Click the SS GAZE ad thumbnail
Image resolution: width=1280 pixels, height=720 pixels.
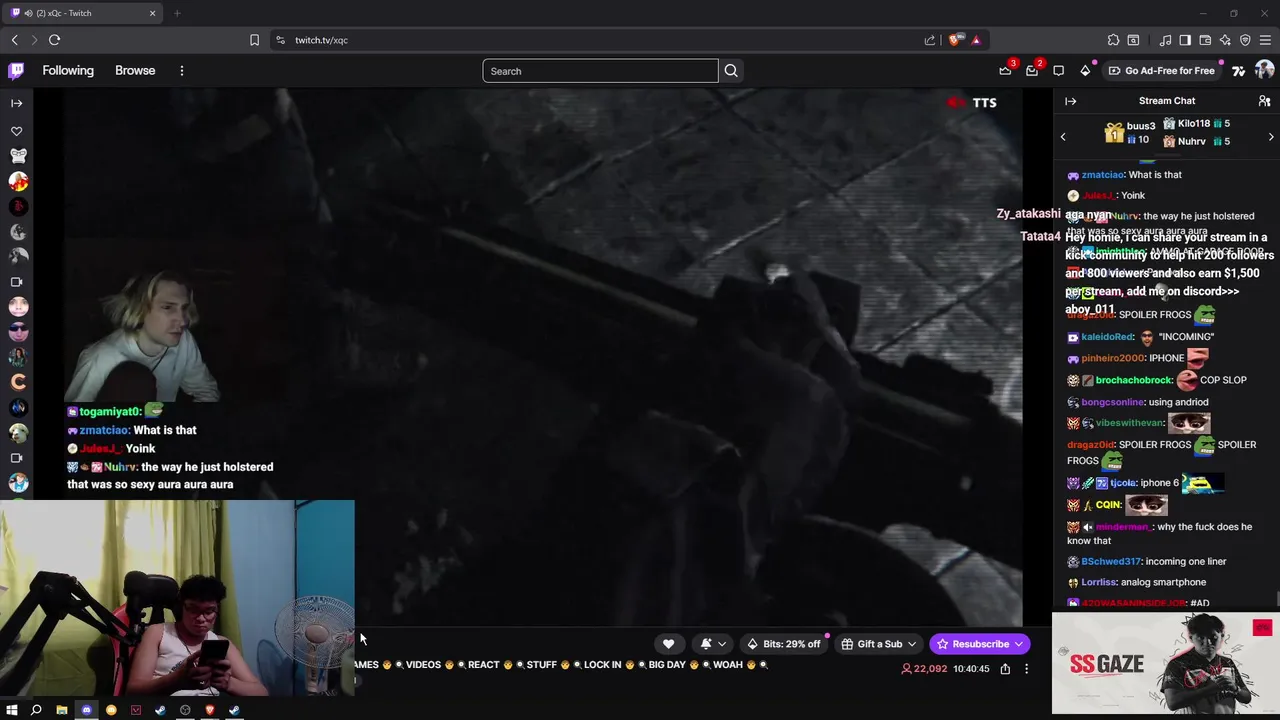coord(1165,663)
